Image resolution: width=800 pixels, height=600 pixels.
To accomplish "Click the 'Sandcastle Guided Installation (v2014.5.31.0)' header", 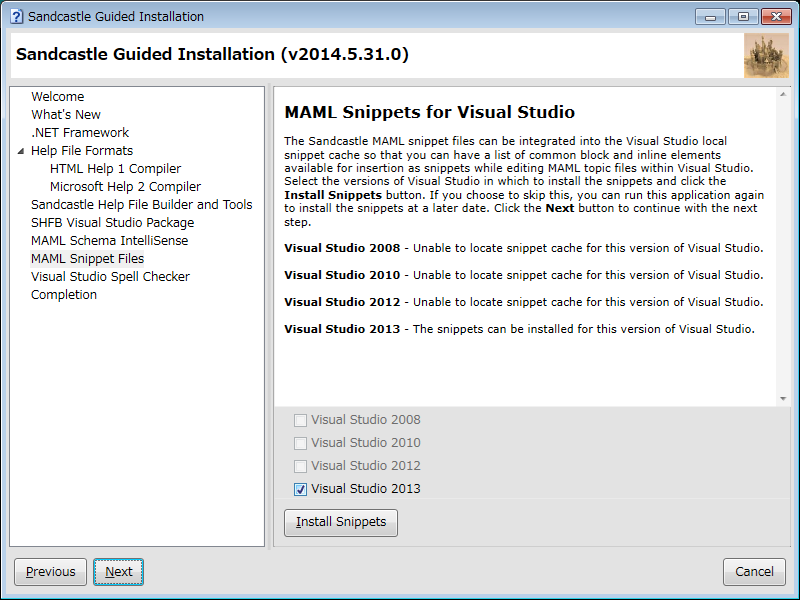I will (x=212, y=54).
